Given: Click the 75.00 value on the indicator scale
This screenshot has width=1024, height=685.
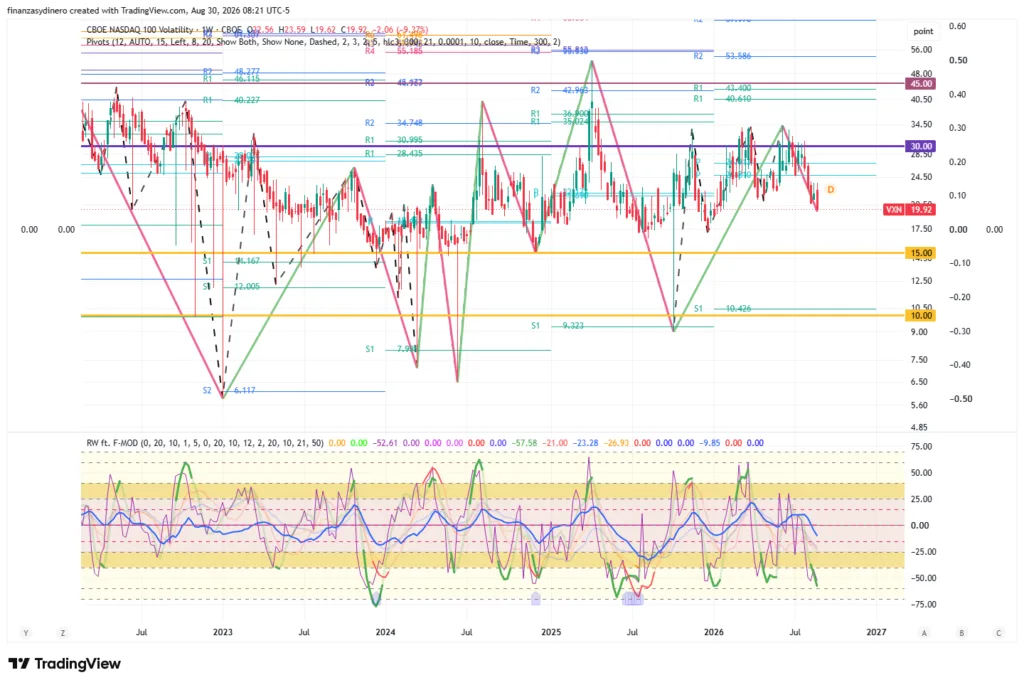Looking at the screenshot, I should pos(921,447).
